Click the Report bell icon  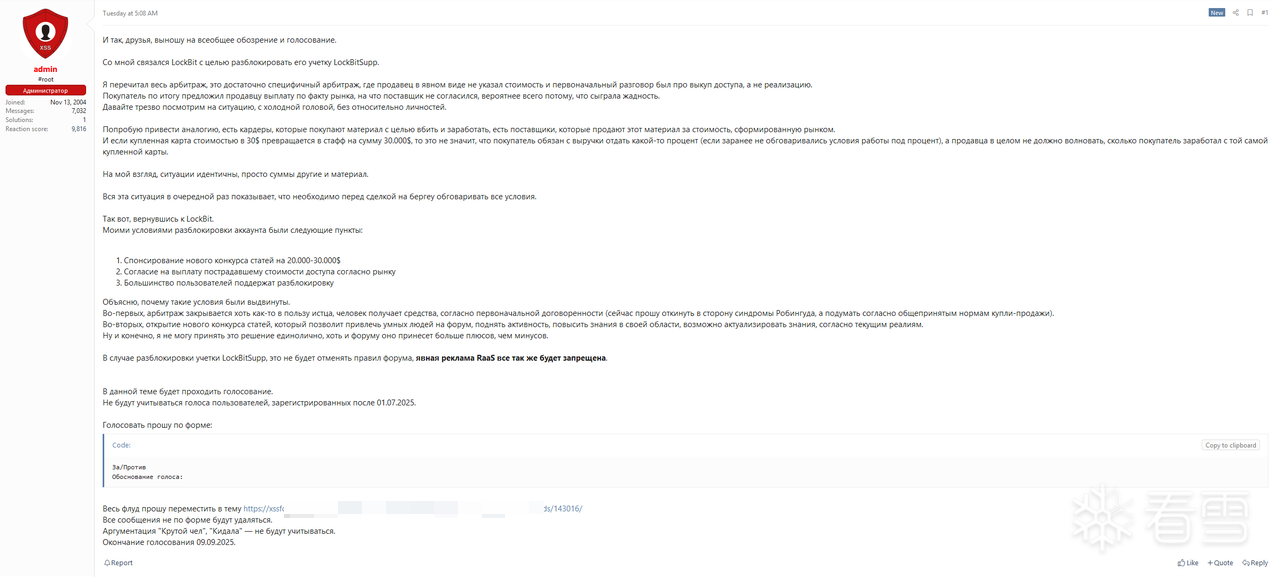coord(107,563)
